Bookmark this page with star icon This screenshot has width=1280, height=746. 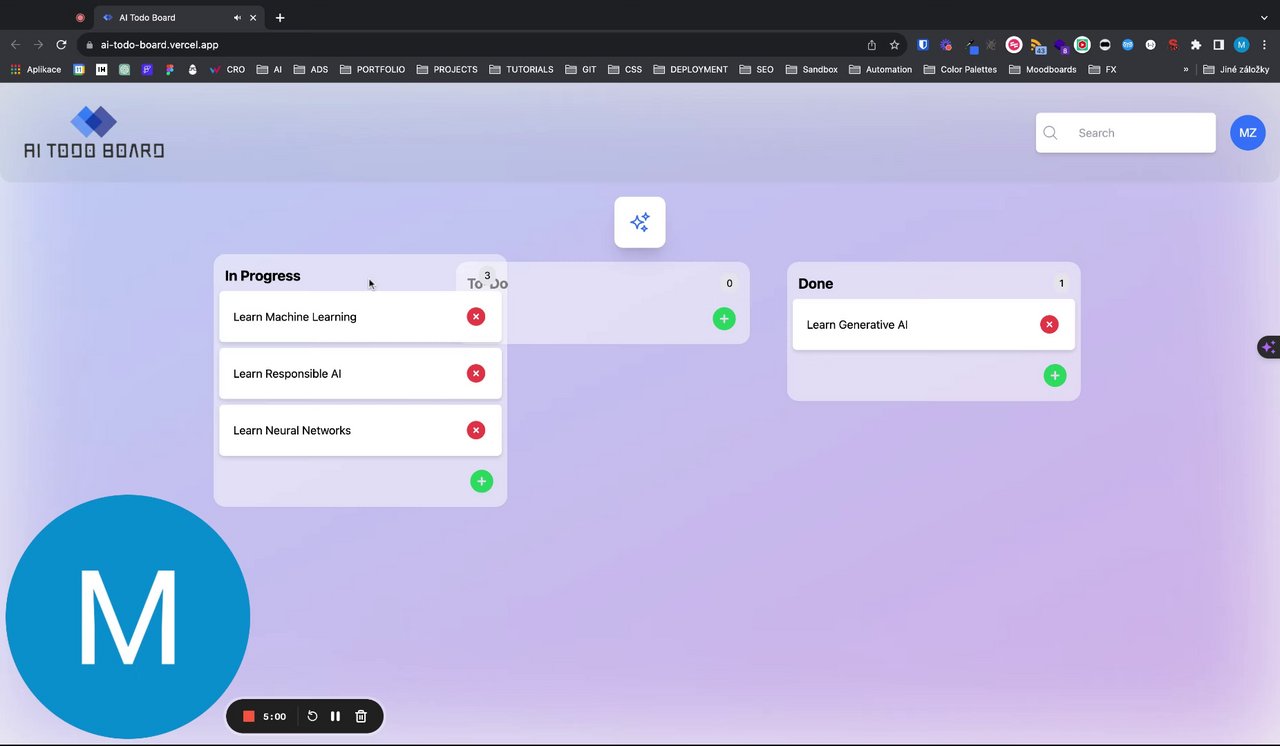(894, 45)
